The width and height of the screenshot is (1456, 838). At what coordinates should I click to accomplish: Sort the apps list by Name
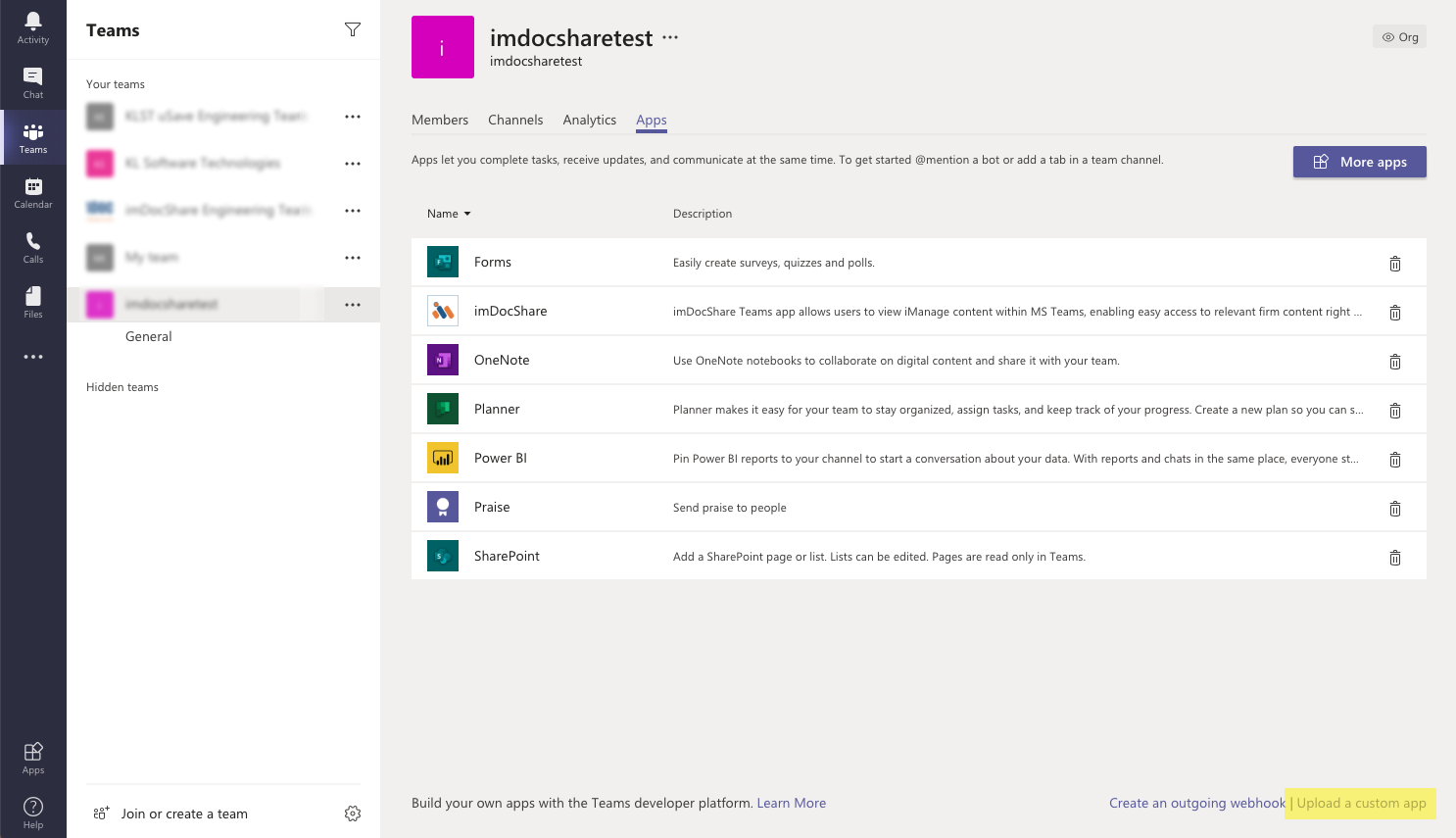tap(449, 214)
